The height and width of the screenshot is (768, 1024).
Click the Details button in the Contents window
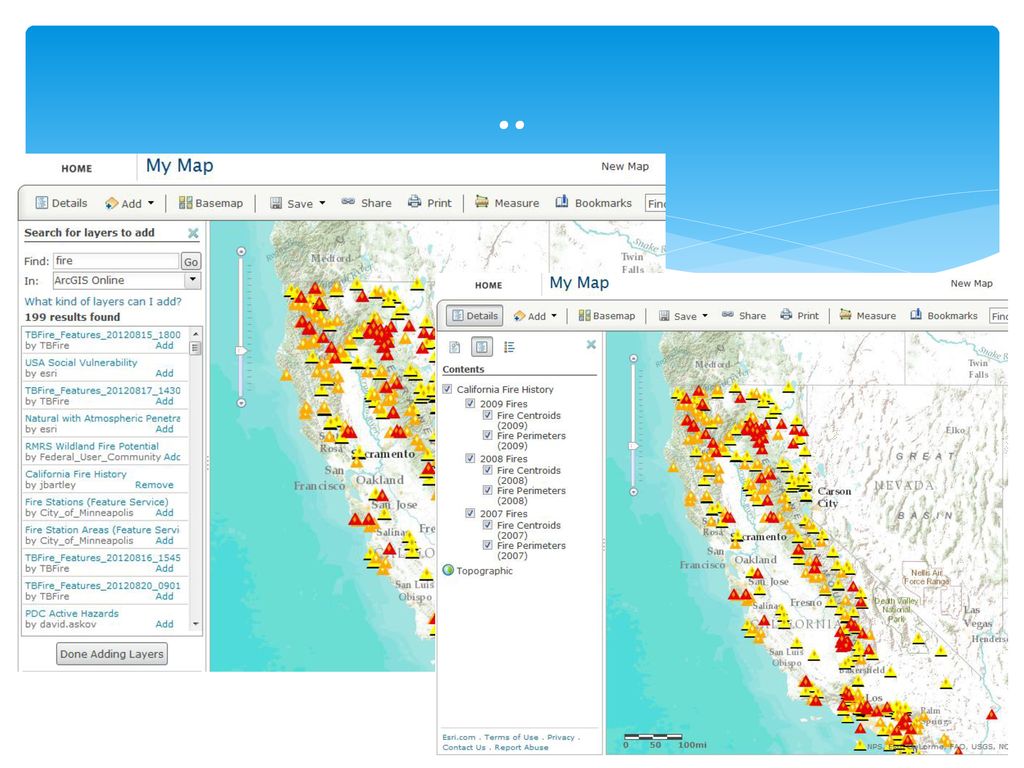[x=475, y=315]
